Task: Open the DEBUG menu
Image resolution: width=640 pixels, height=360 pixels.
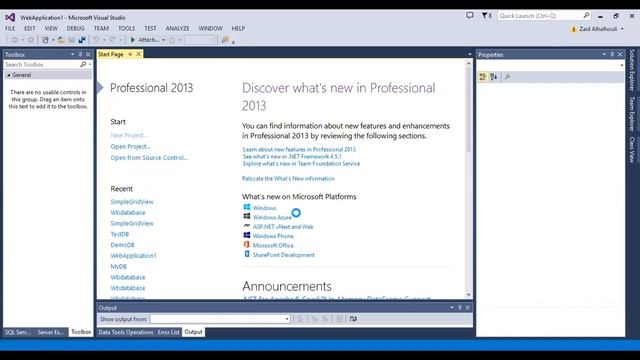Action: (x=76, y=29)
